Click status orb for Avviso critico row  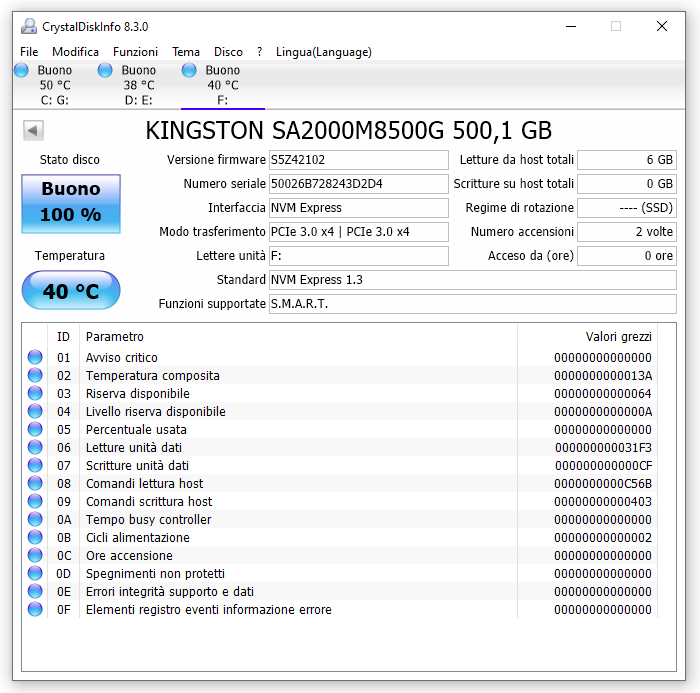coord(35,357)
